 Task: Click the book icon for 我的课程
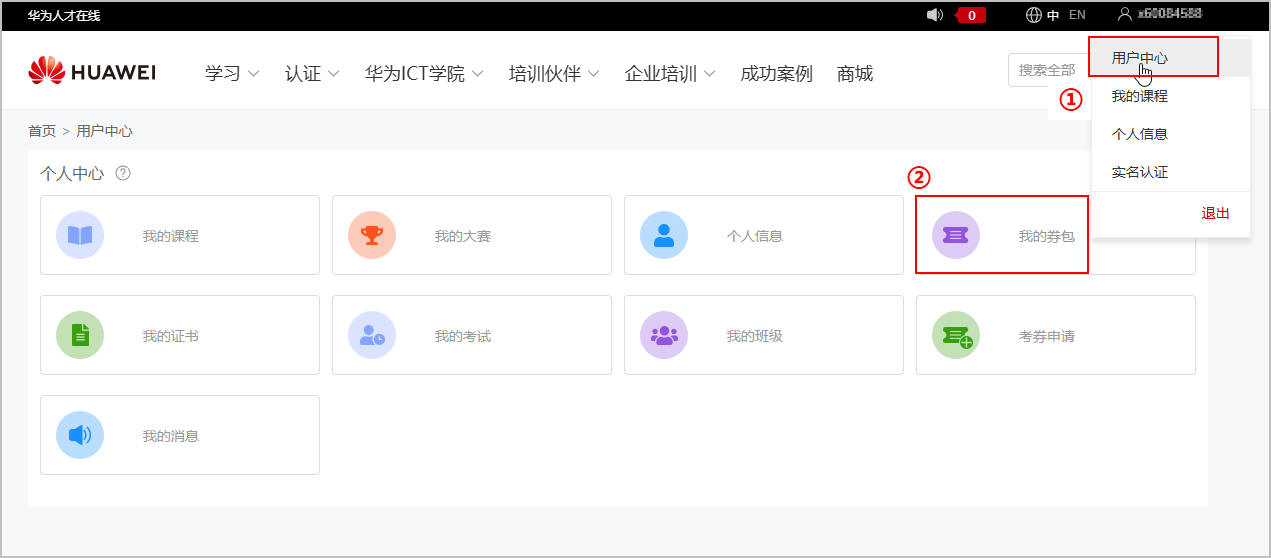point(80,235)
